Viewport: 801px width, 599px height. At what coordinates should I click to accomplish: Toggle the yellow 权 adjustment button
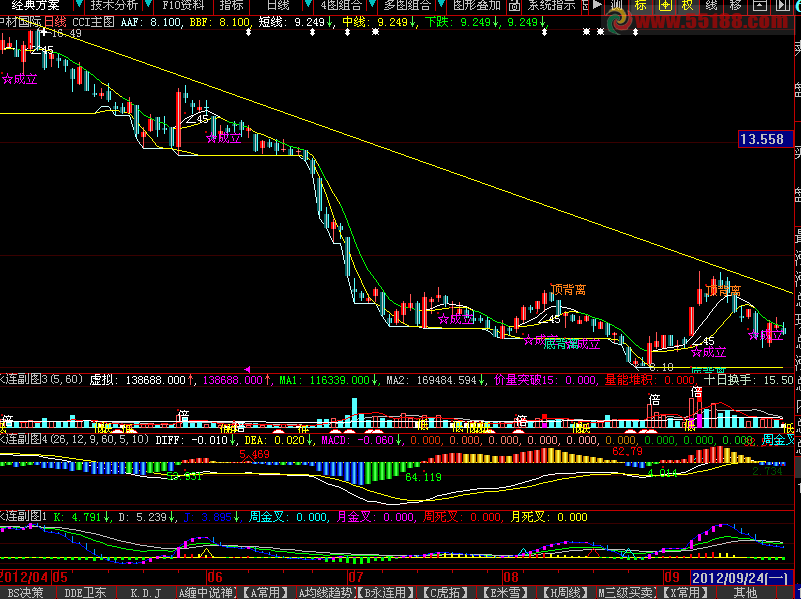[x=688, y=6]
